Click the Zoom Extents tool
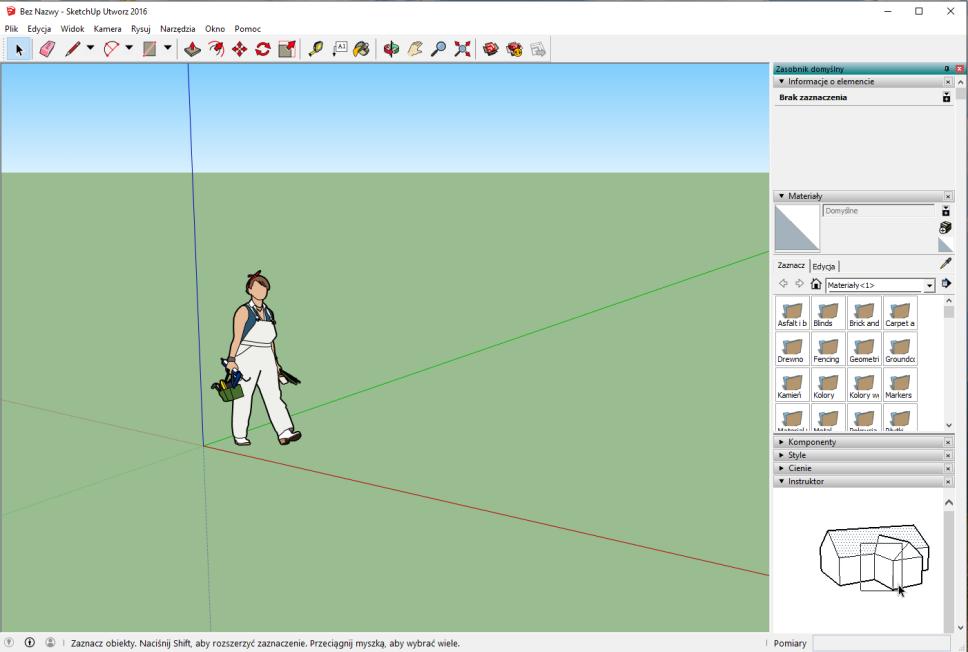 click(462, 49)
